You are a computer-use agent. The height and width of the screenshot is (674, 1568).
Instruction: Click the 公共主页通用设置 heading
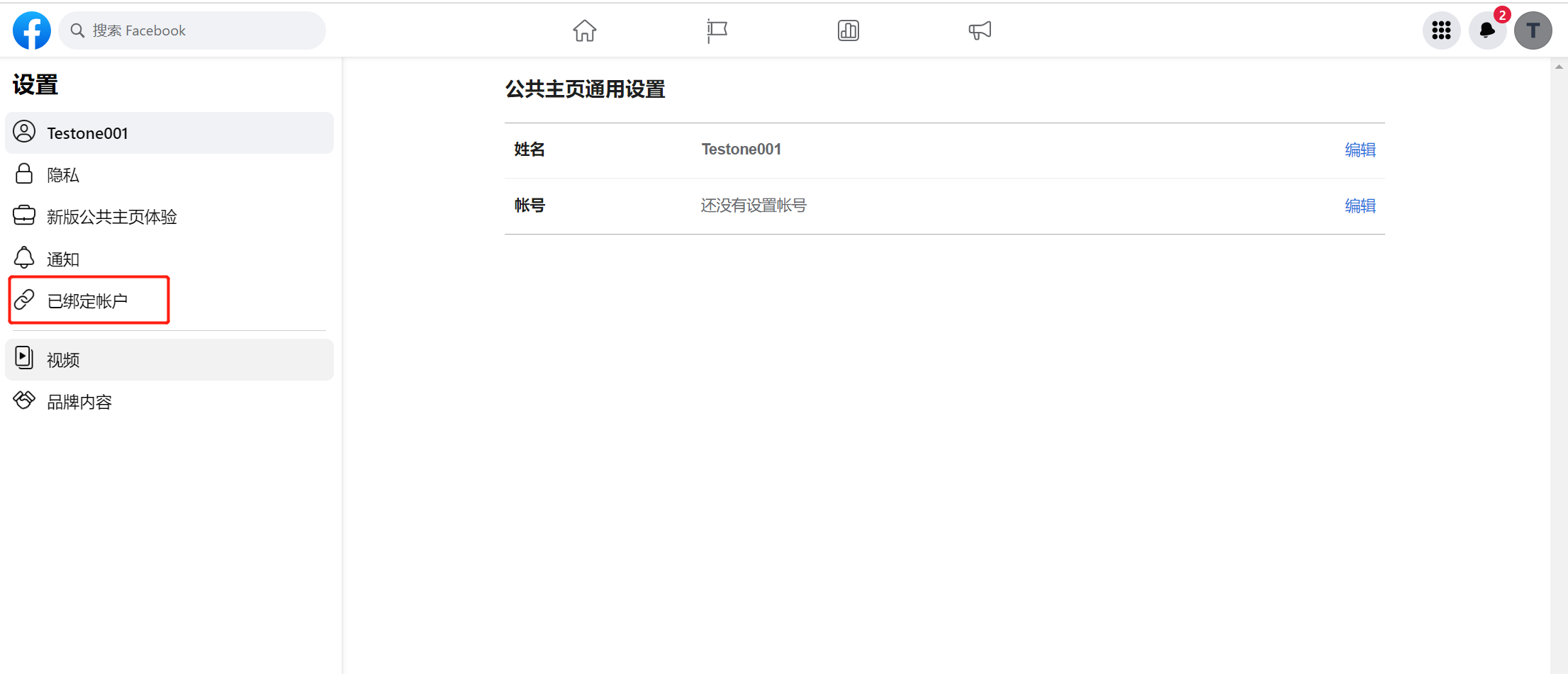tap(585, 89)
